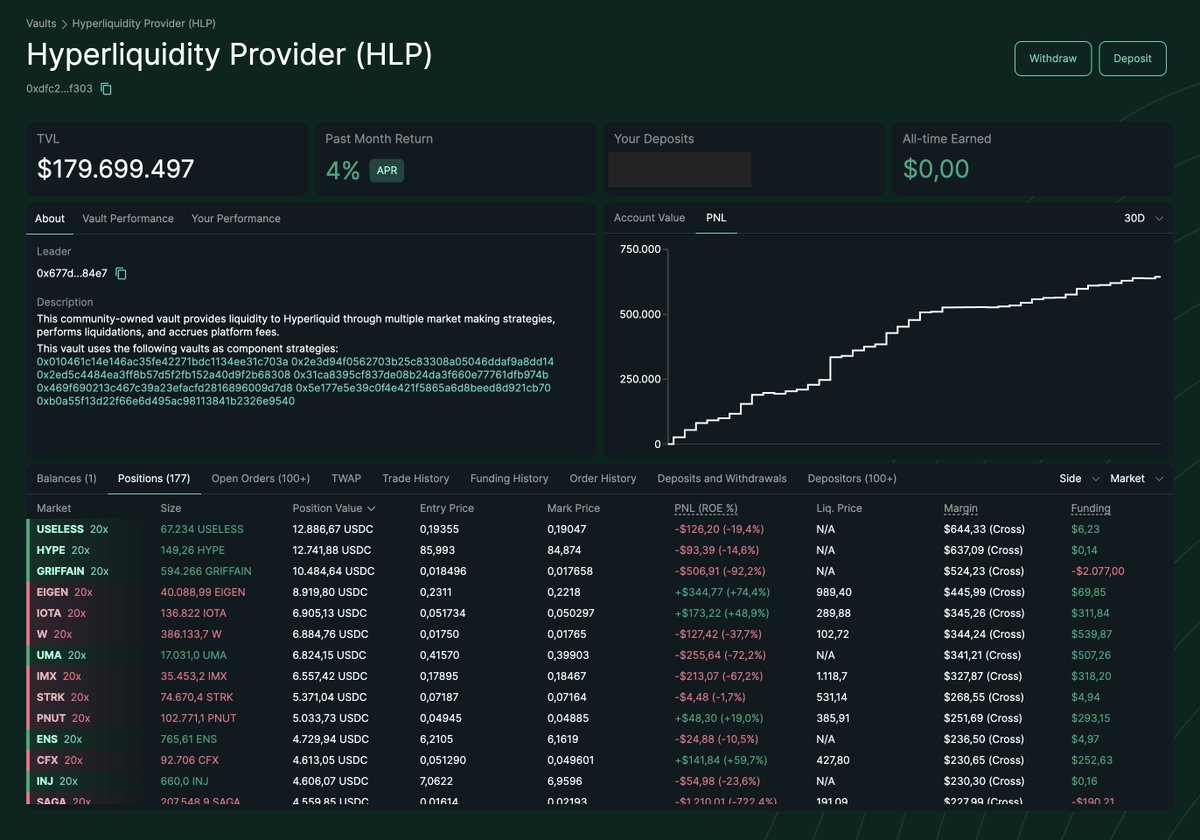Click the Deposit button

[x=1132, y=58]
